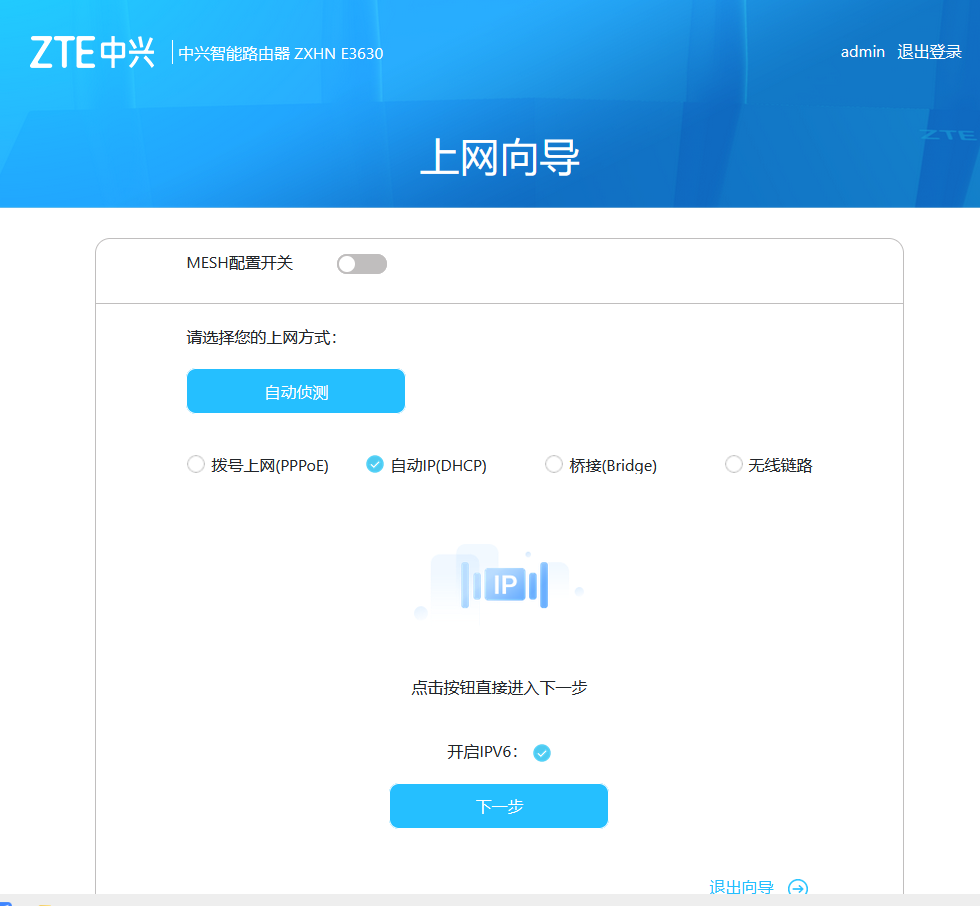Click the 退出向导 link text
The image size is (980, 906).
[741, 887]
